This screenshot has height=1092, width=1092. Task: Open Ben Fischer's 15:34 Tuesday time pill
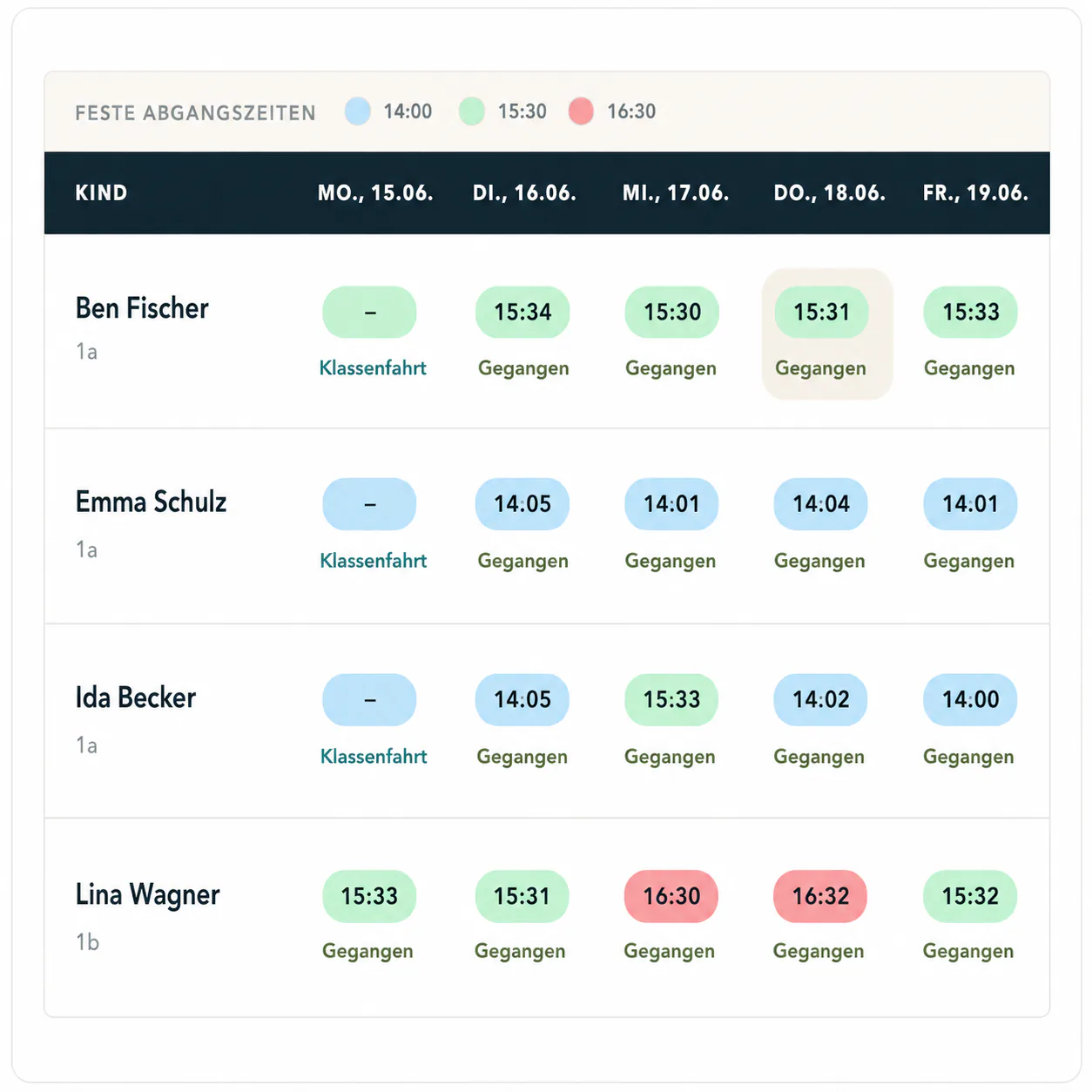point(522,312)
